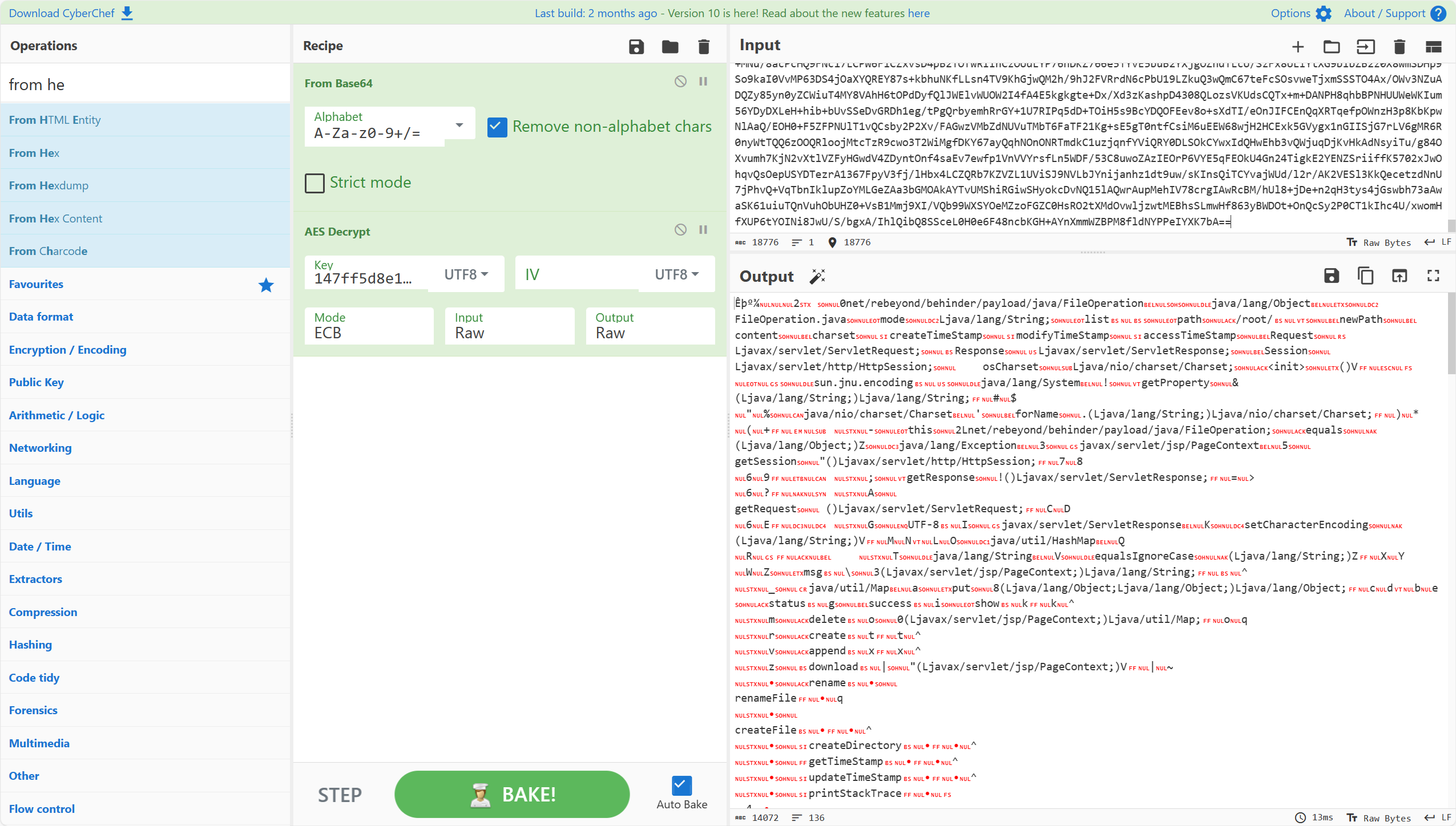Image resolution: width=1456 pixels, height=826 pixels.
Task: Set breakpoint on From Base64 operation
Action: click(x=703, y=82)
